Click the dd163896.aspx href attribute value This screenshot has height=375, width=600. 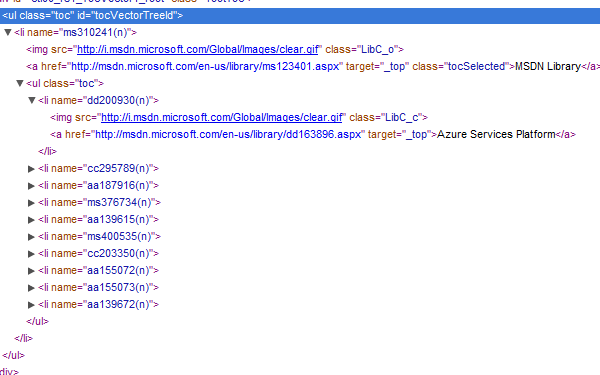228,135
